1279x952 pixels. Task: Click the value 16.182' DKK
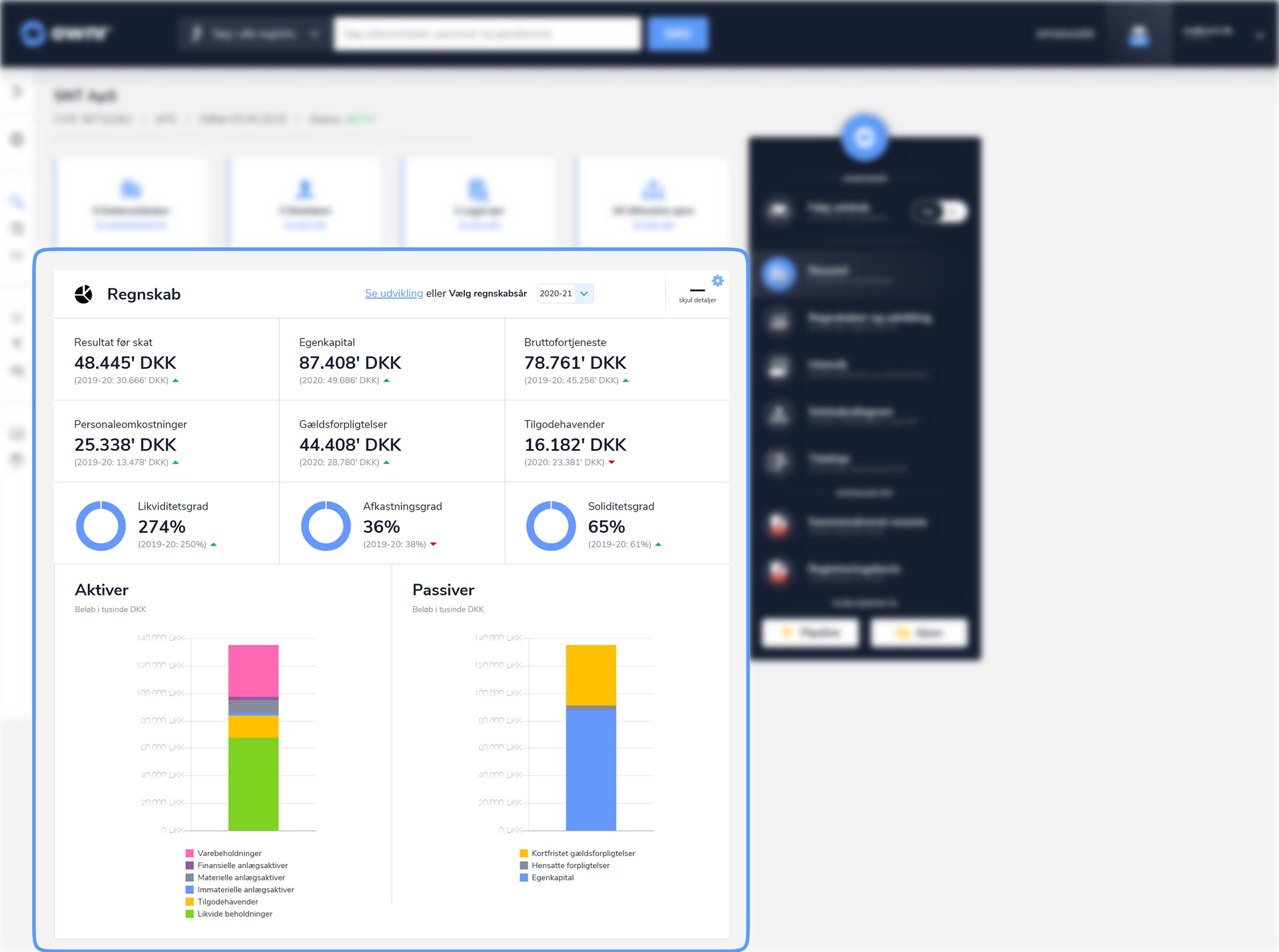pos(576,444)
